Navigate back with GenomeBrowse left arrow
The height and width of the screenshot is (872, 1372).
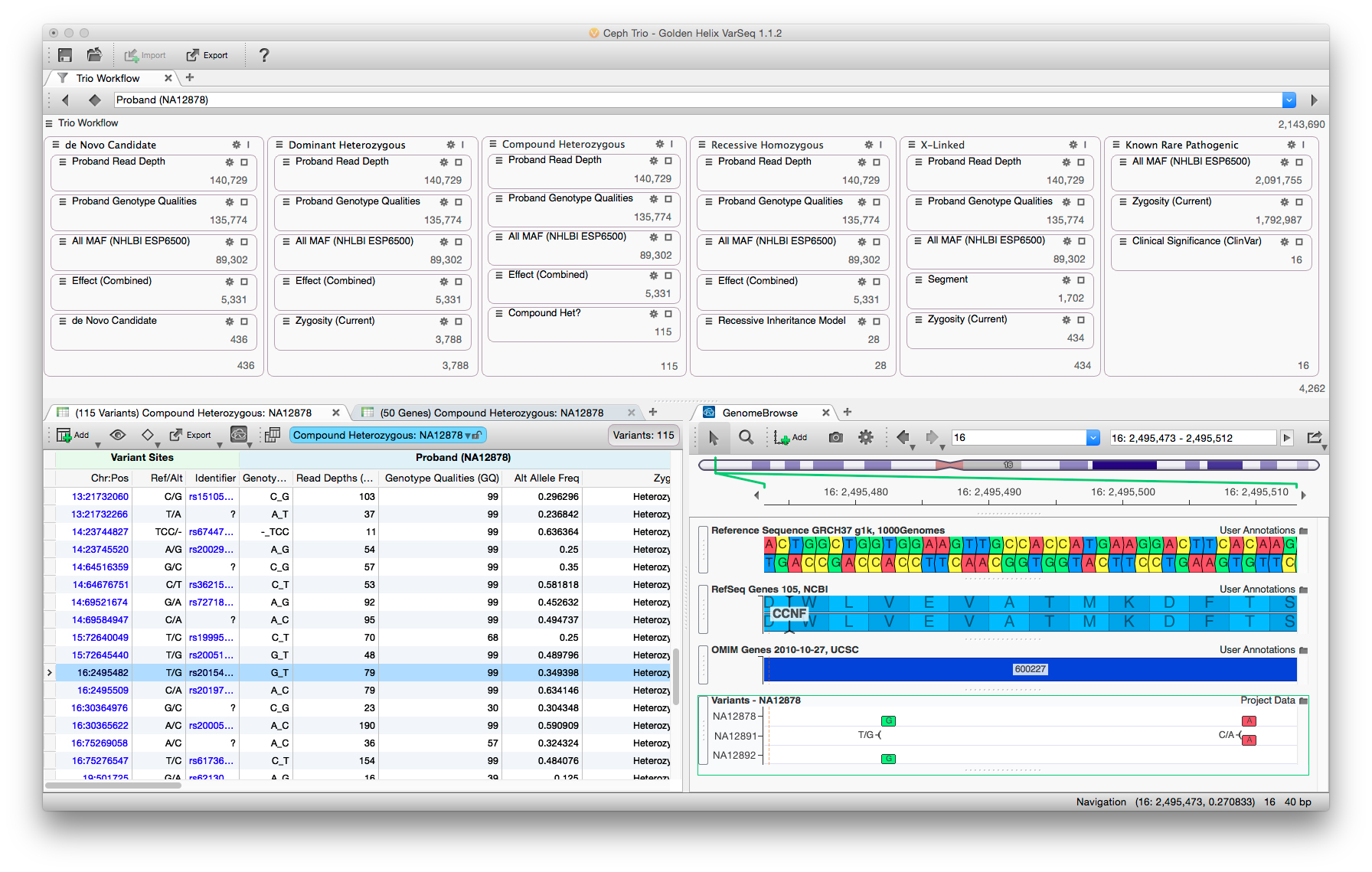click(903, 437)
